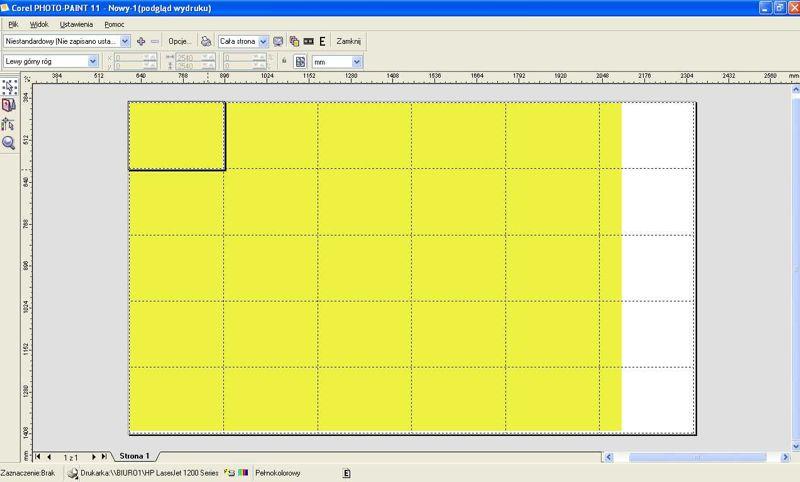Toggle the invert (black rectangle) icon
Viewport: 800px width, 482px height.
pos(308,42)
